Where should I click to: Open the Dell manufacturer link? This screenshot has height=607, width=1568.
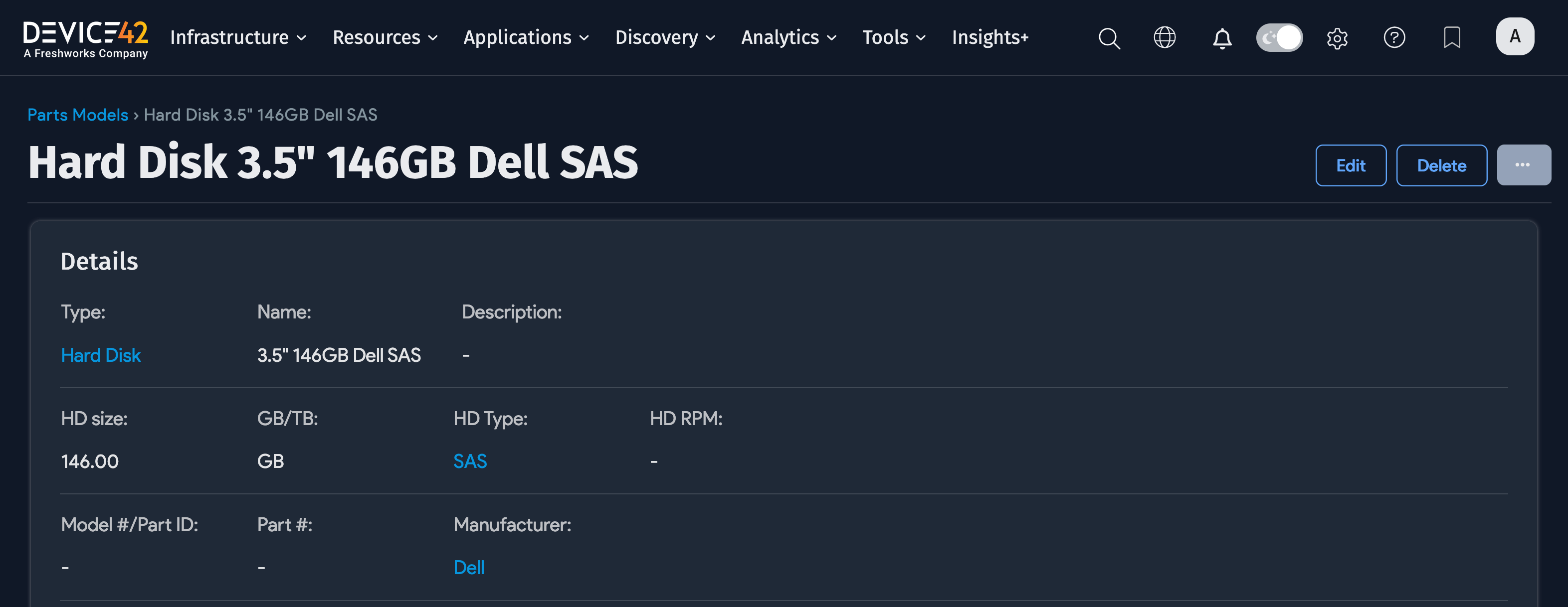coord(469,568)
